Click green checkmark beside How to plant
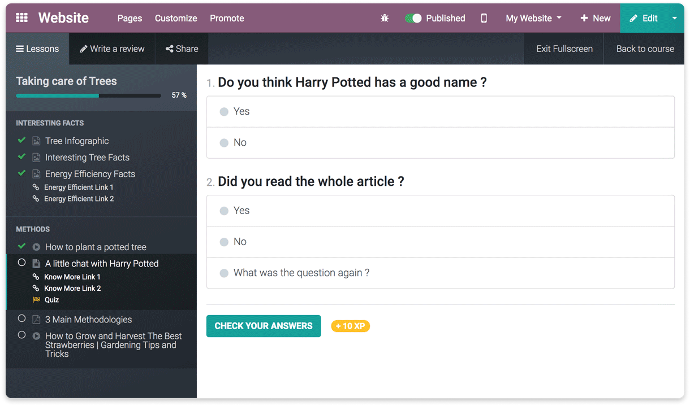The height and width of the screenshot is (406, 690). [x=22, y=246]
